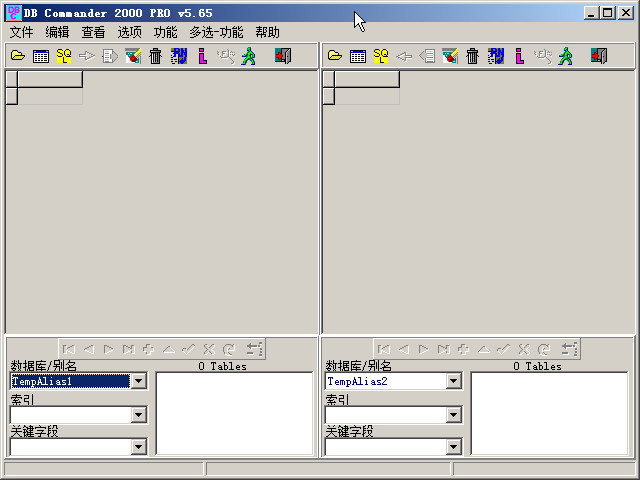The width and height of the screenshot is (640, 480).
Task: Open the 功能 menu
Action: (165, 32)
